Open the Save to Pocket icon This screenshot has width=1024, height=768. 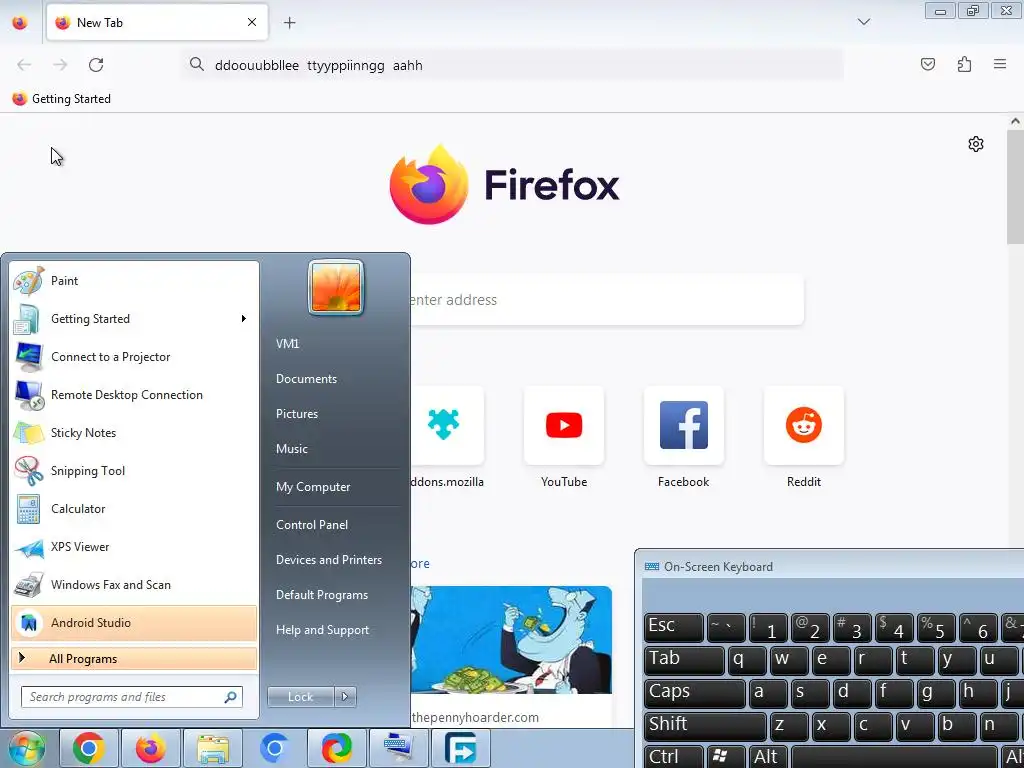(x=928, y=64)
